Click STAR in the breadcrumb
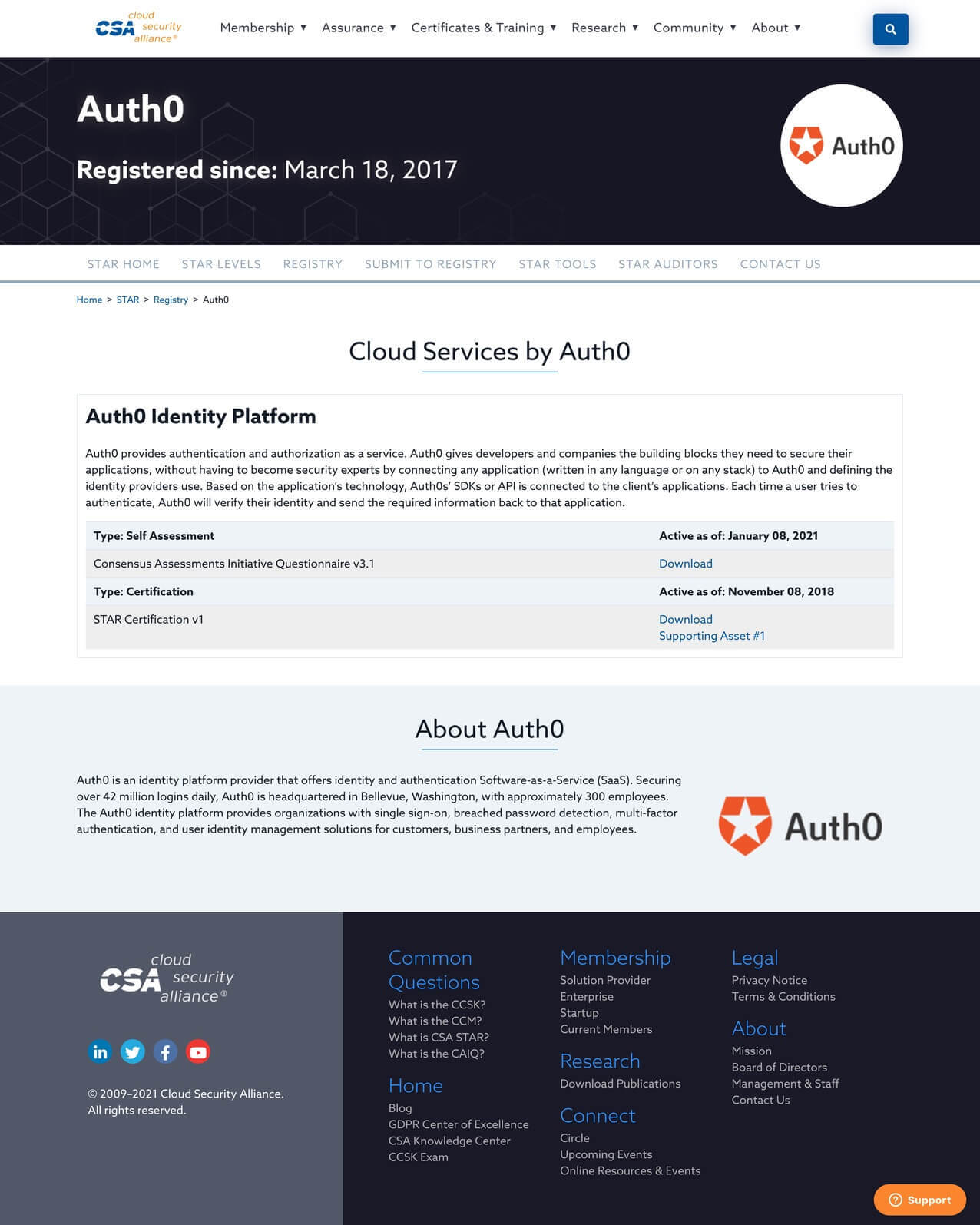The width and height of the screenshot is (980, 1225). (x=127, y=300)
